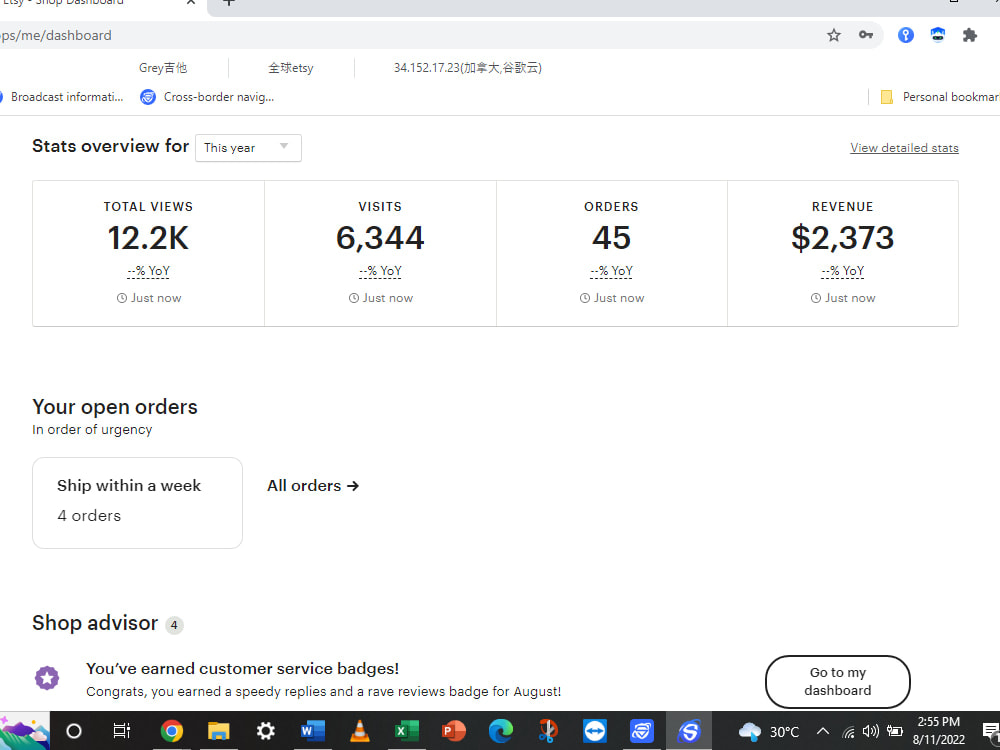This screenshot has width=1000, height=750.
Task: Open the Extensions puzzle piece menu
Action: click(x=970, y=35)
